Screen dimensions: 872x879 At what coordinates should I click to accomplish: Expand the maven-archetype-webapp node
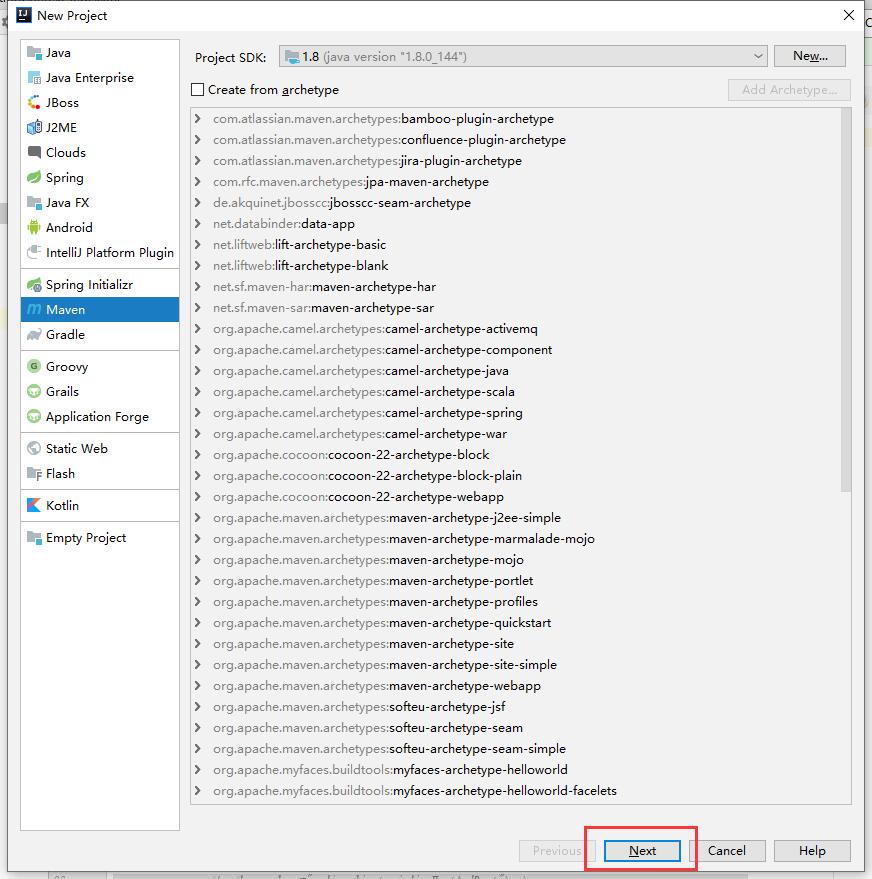point(199,686)
